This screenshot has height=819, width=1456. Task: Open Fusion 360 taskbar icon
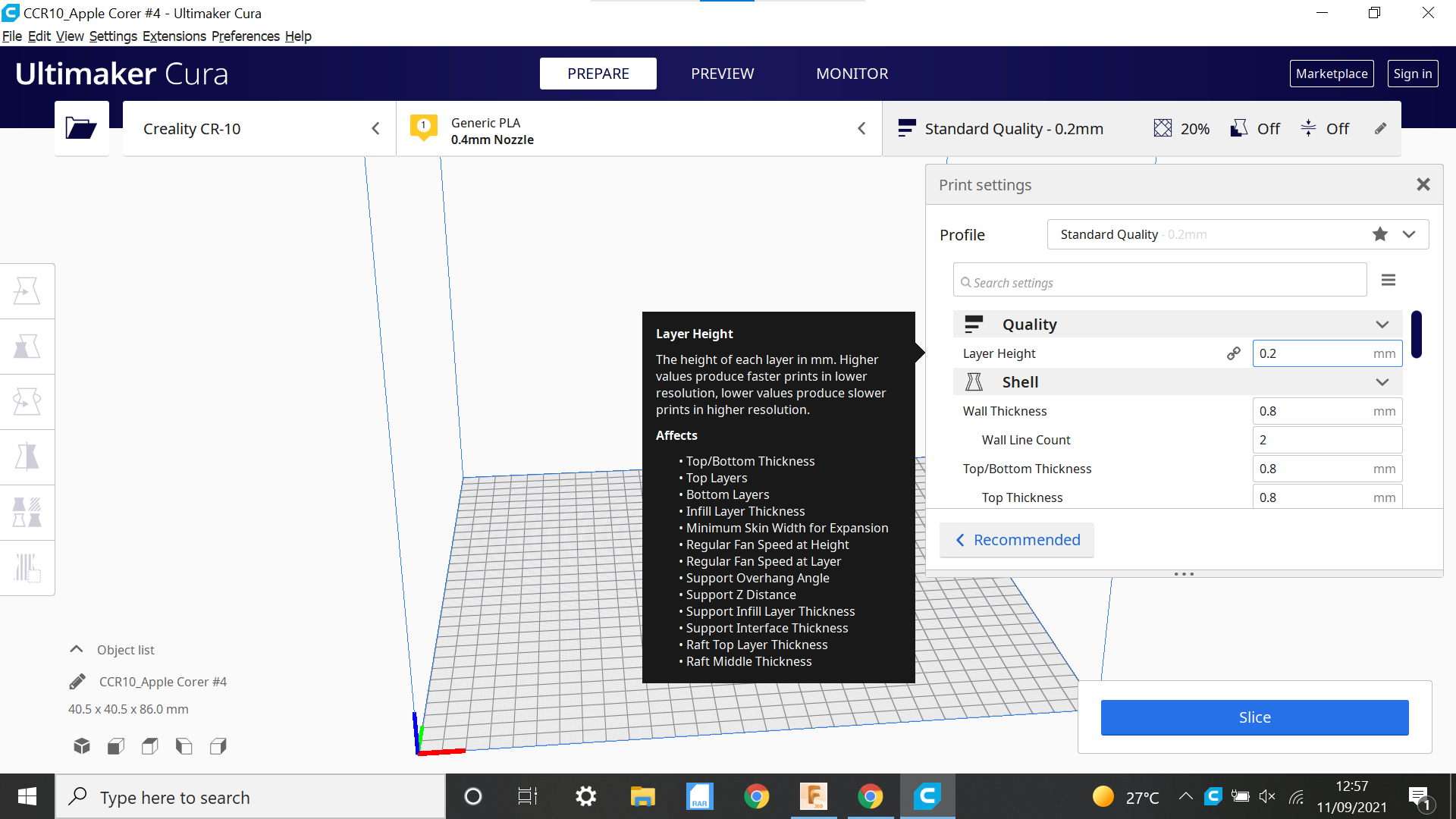click(x=814, y=796)
